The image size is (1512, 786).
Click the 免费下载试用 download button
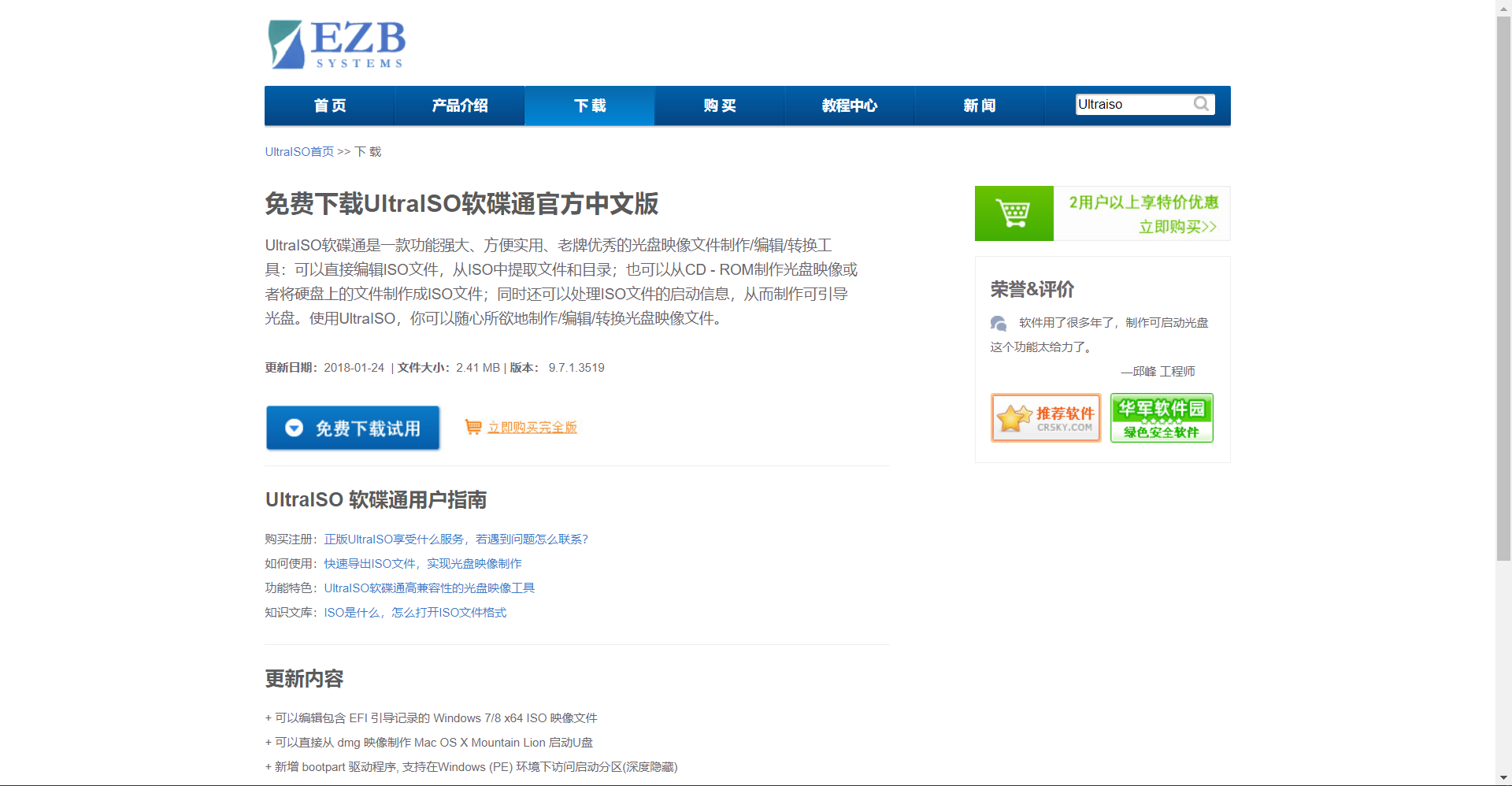click(353, 428)
